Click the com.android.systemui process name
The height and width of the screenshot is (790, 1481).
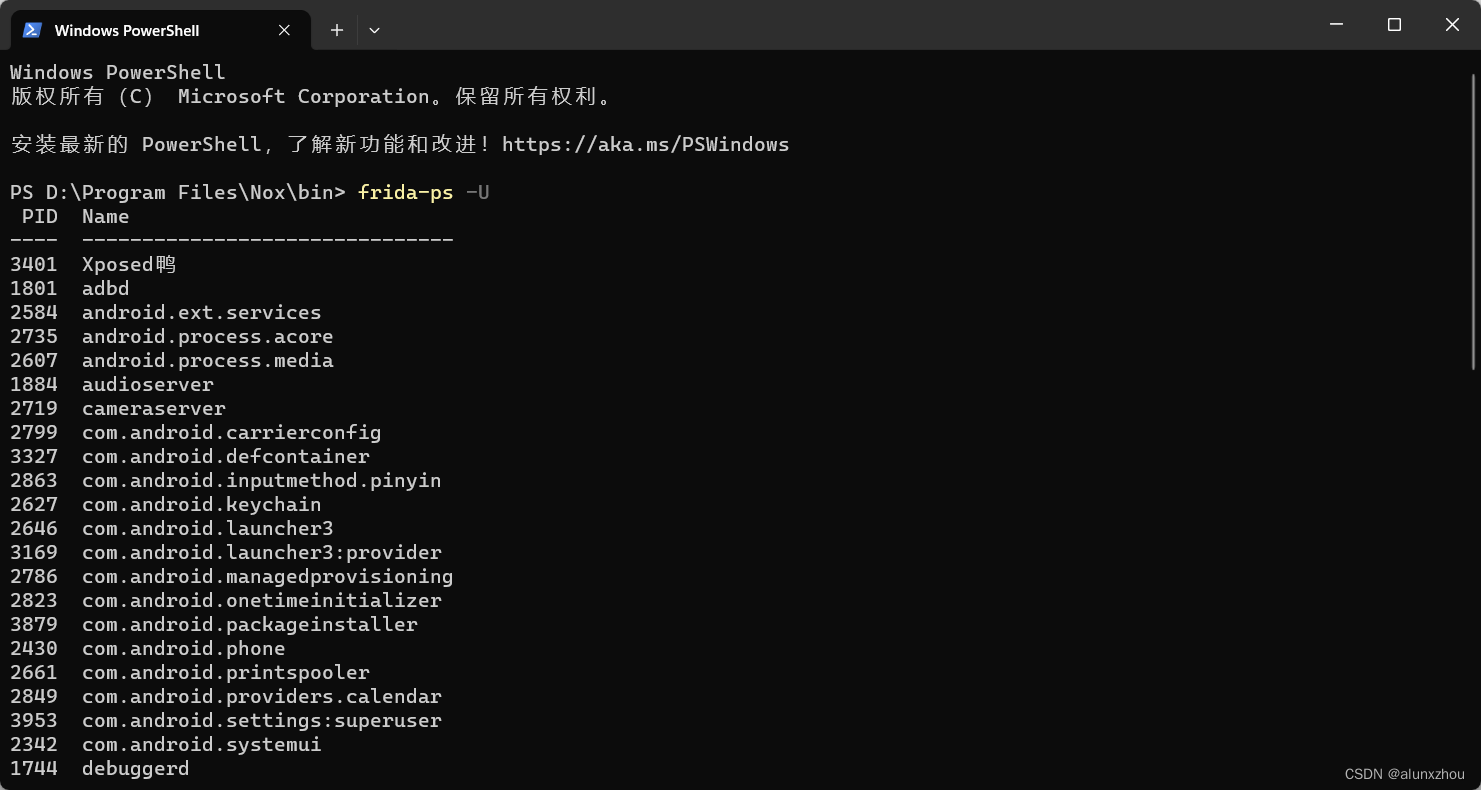(201, 744)
